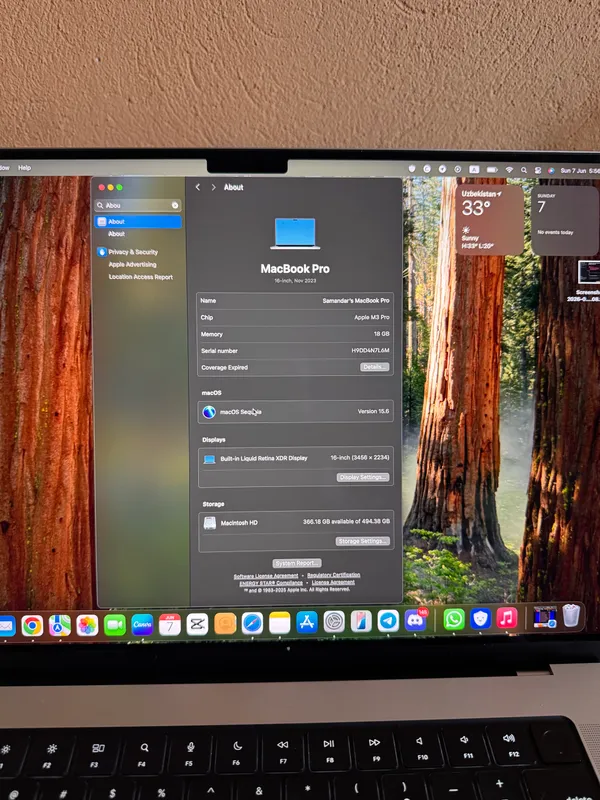Open the Trash in the dock

(571, 615)
